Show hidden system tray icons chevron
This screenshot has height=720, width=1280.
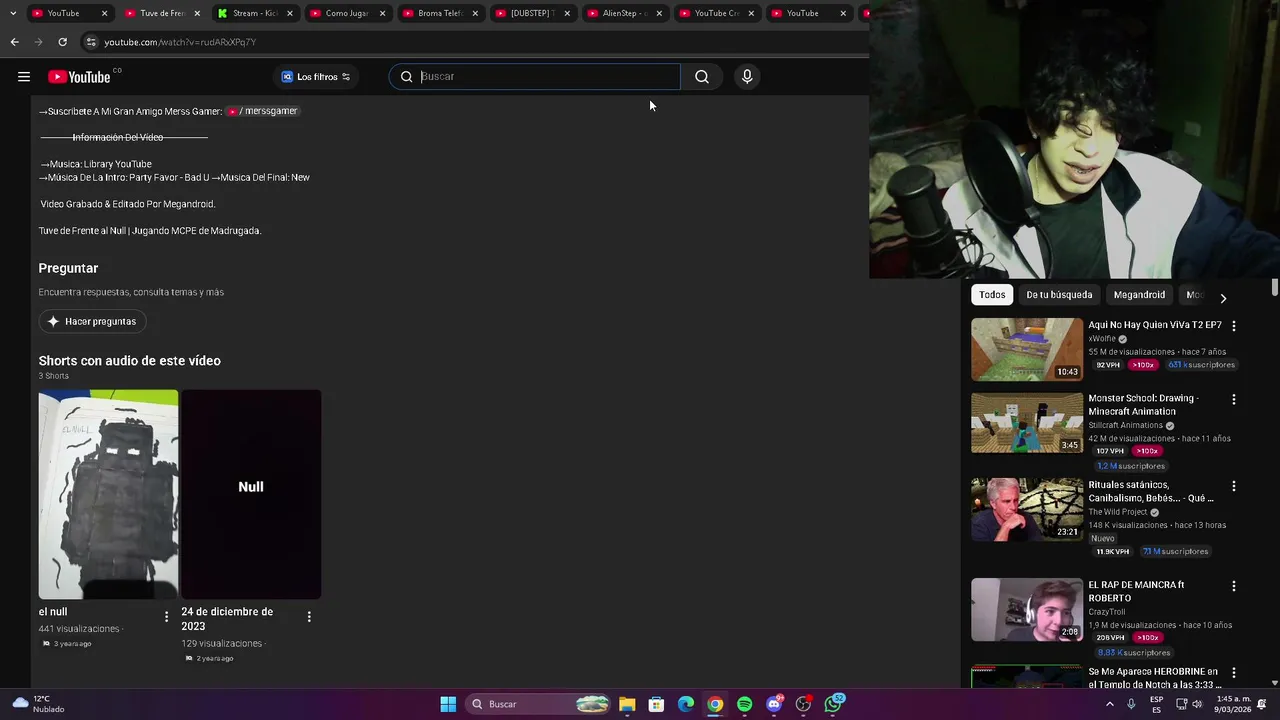[x=1109, y=704]
